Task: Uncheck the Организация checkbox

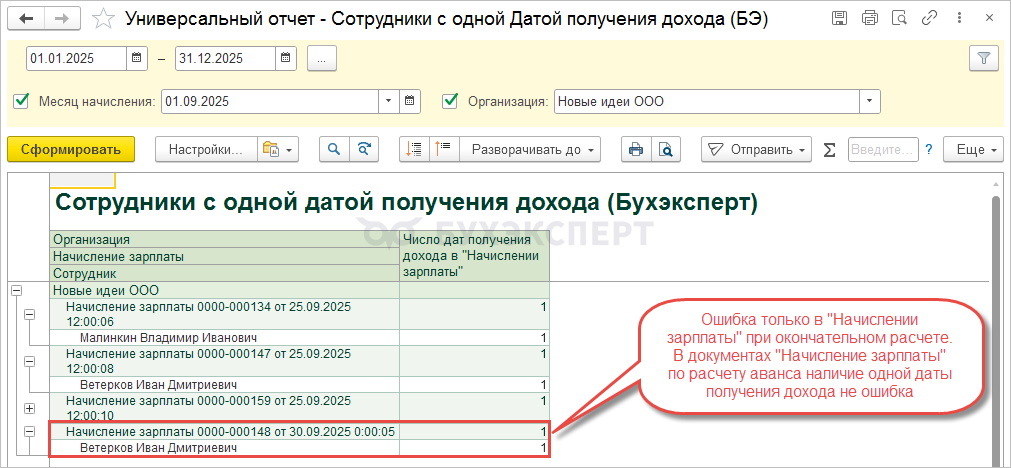Action: tap(450, 101)
